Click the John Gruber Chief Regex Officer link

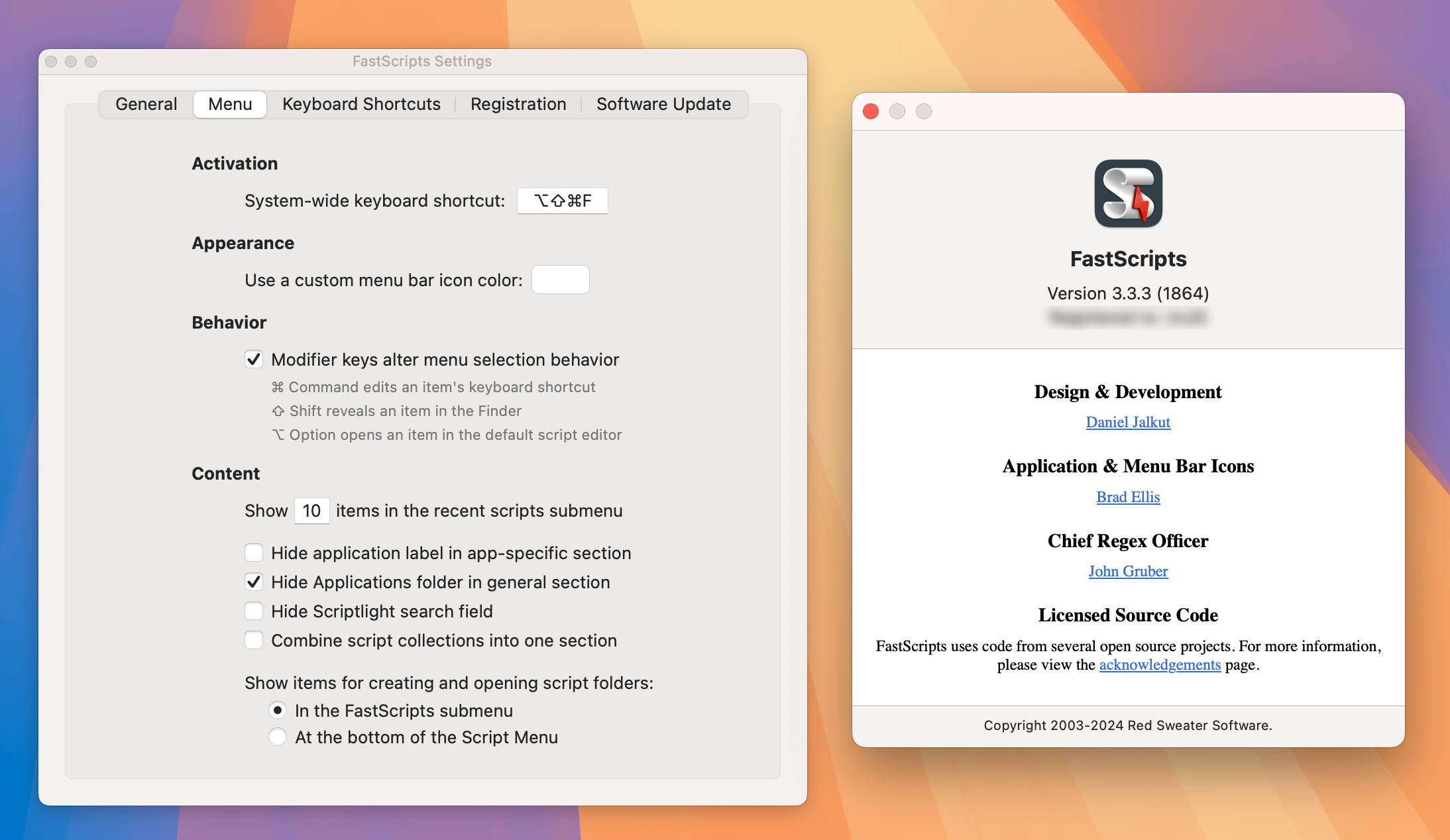1128,570
